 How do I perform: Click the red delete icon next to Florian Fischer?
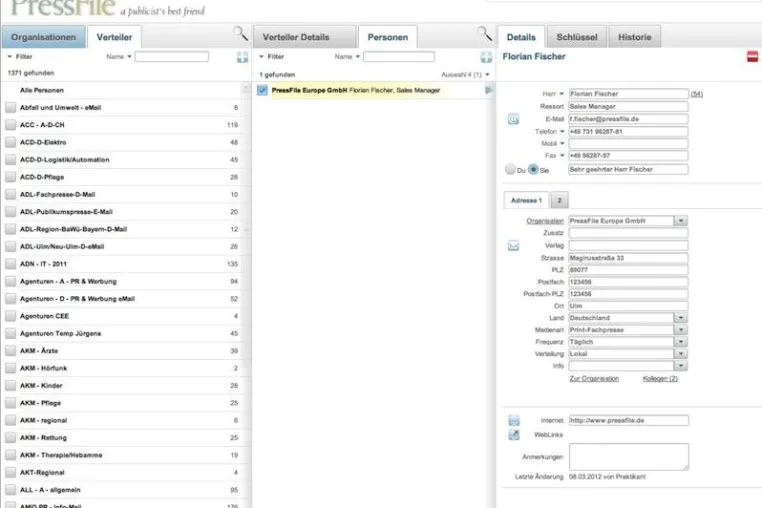(x=752, y=56)
